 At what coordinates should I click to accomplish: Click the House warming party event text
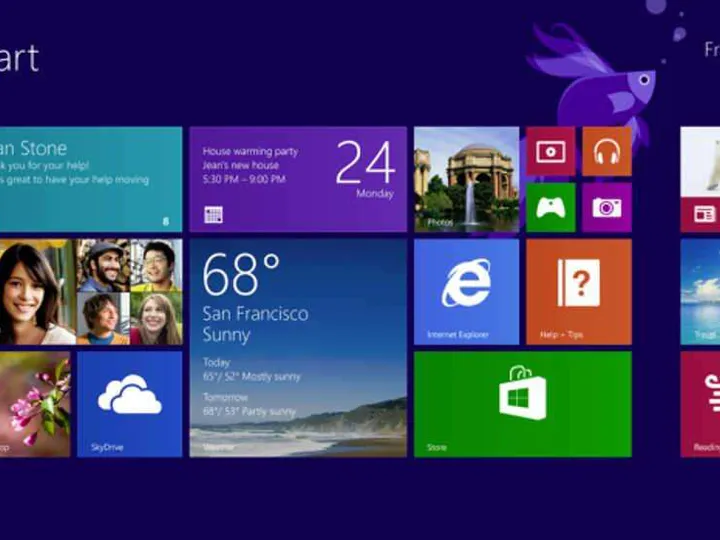coord(250,151)
